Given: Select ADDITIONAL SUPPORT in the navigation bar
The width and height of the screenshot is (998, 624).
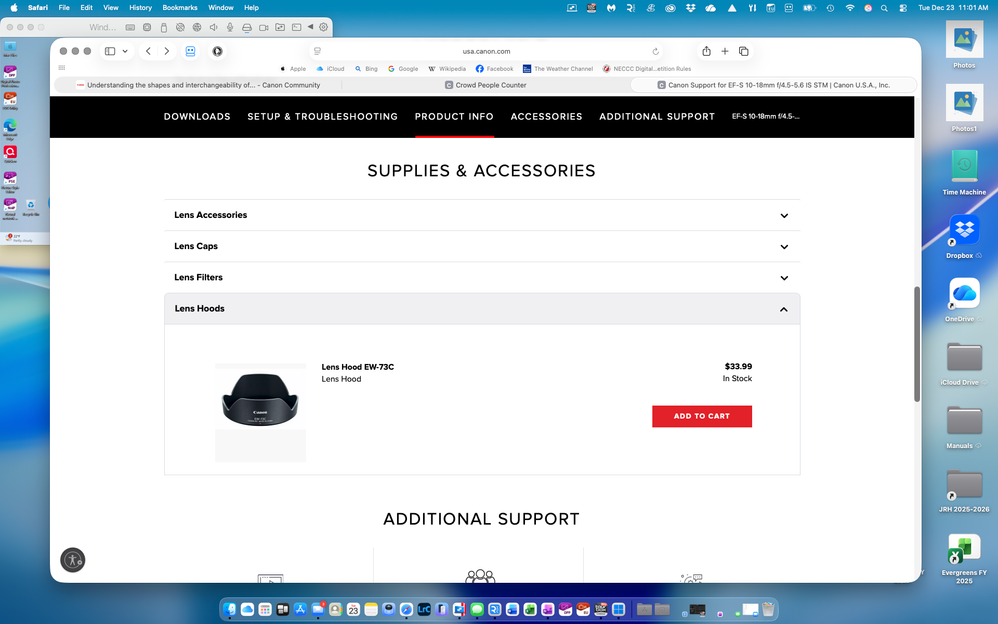Looking at the screenshot, I should tap(657, 117).
